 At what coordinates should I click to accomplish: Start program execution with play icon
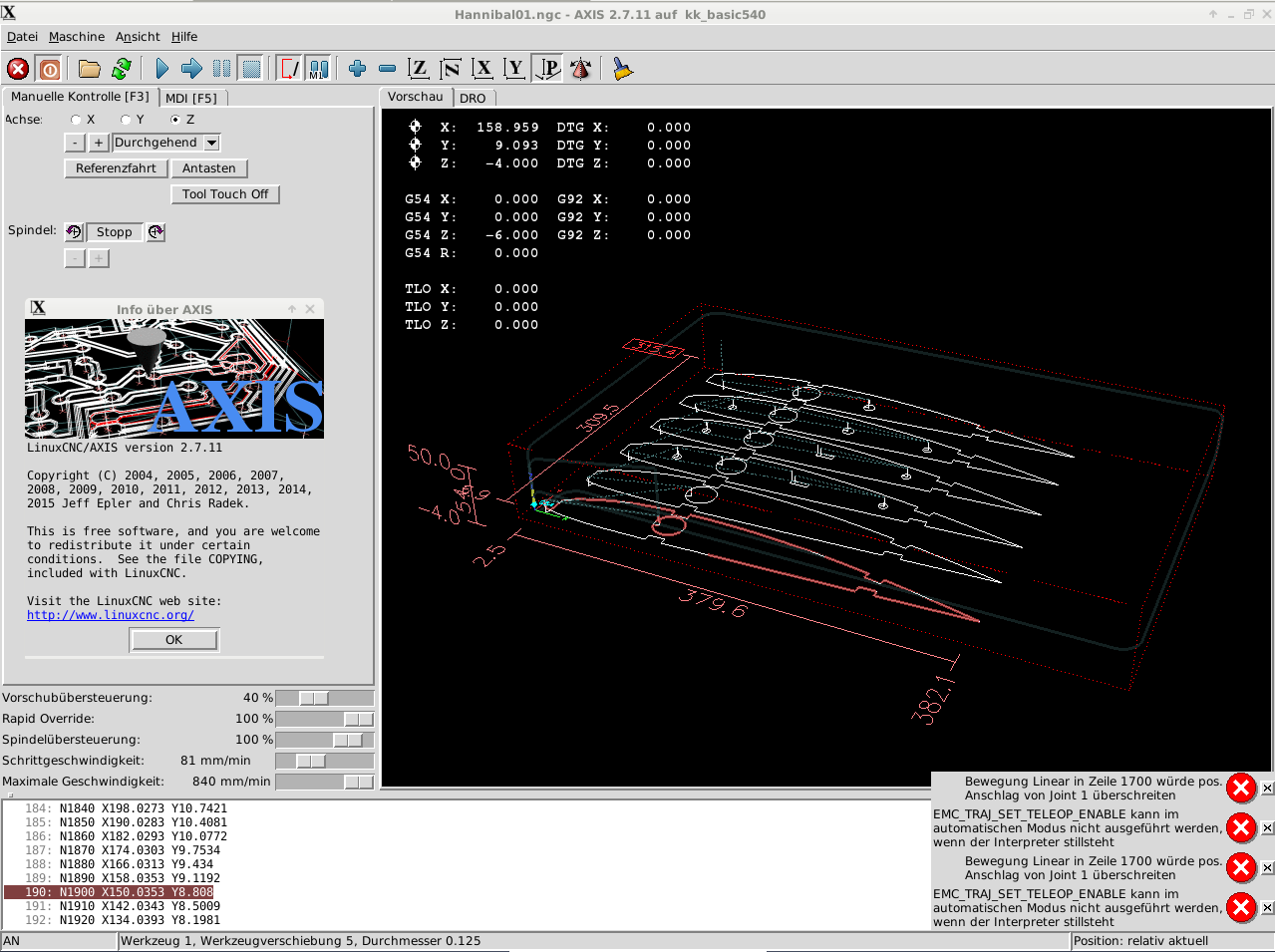[161, 69]
